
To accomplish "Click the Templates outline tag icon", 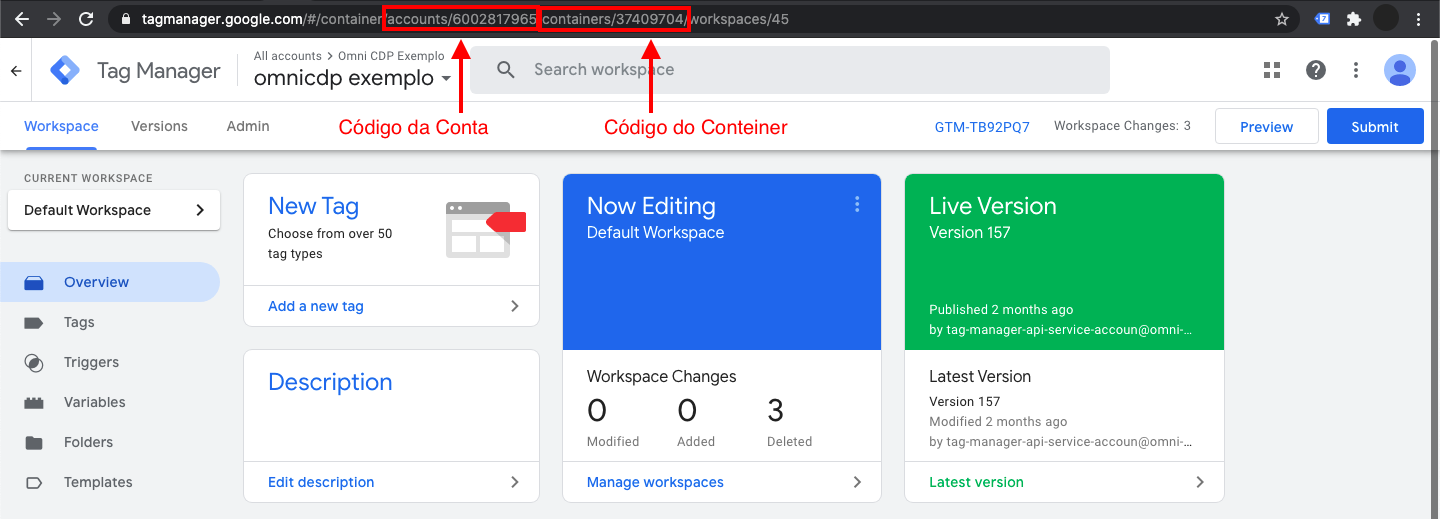I will tap(34, 482).
